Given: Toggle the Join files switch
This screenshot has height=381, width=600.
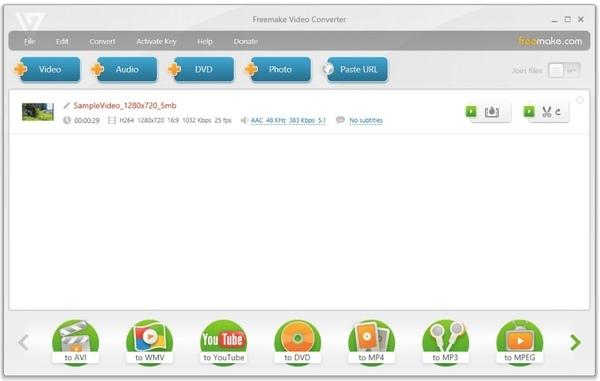Looking at the screenshot, I should click(564, 70).
